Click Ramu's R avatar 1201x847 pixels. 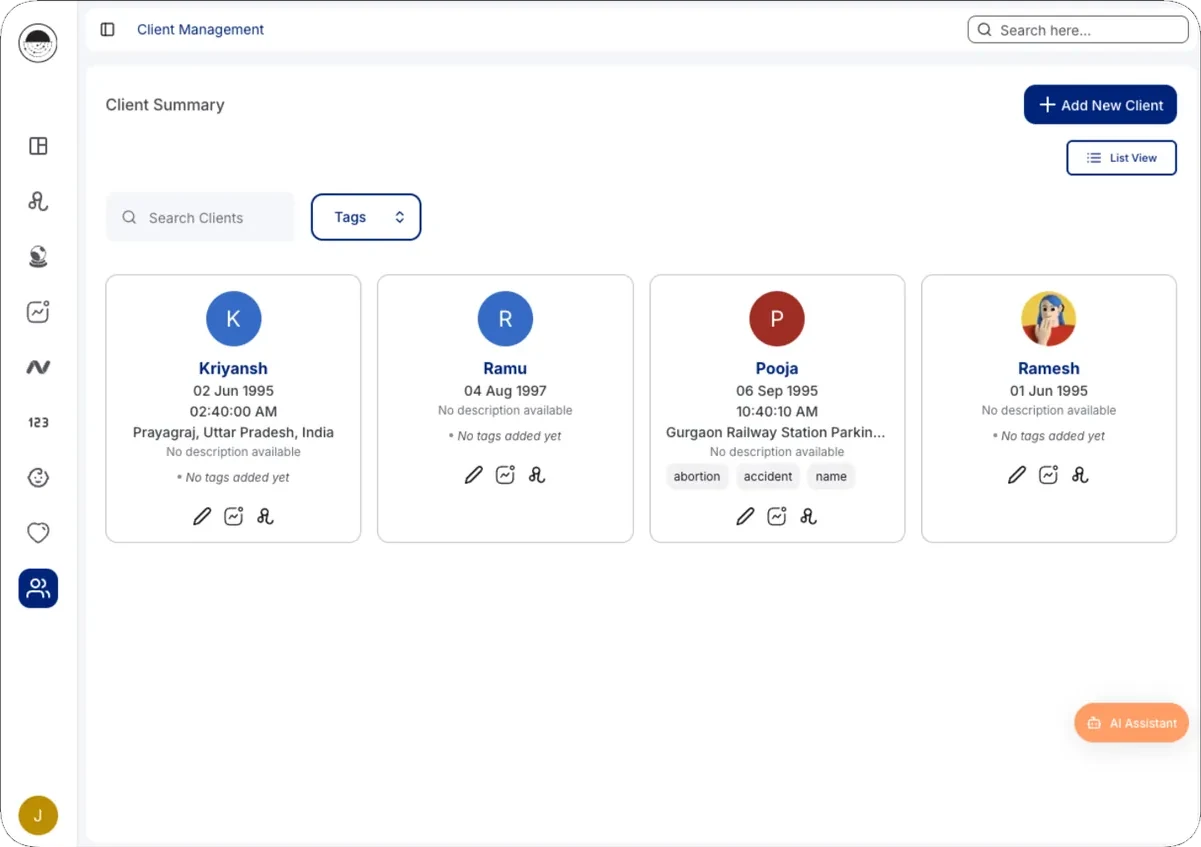[x=505, y=319]
